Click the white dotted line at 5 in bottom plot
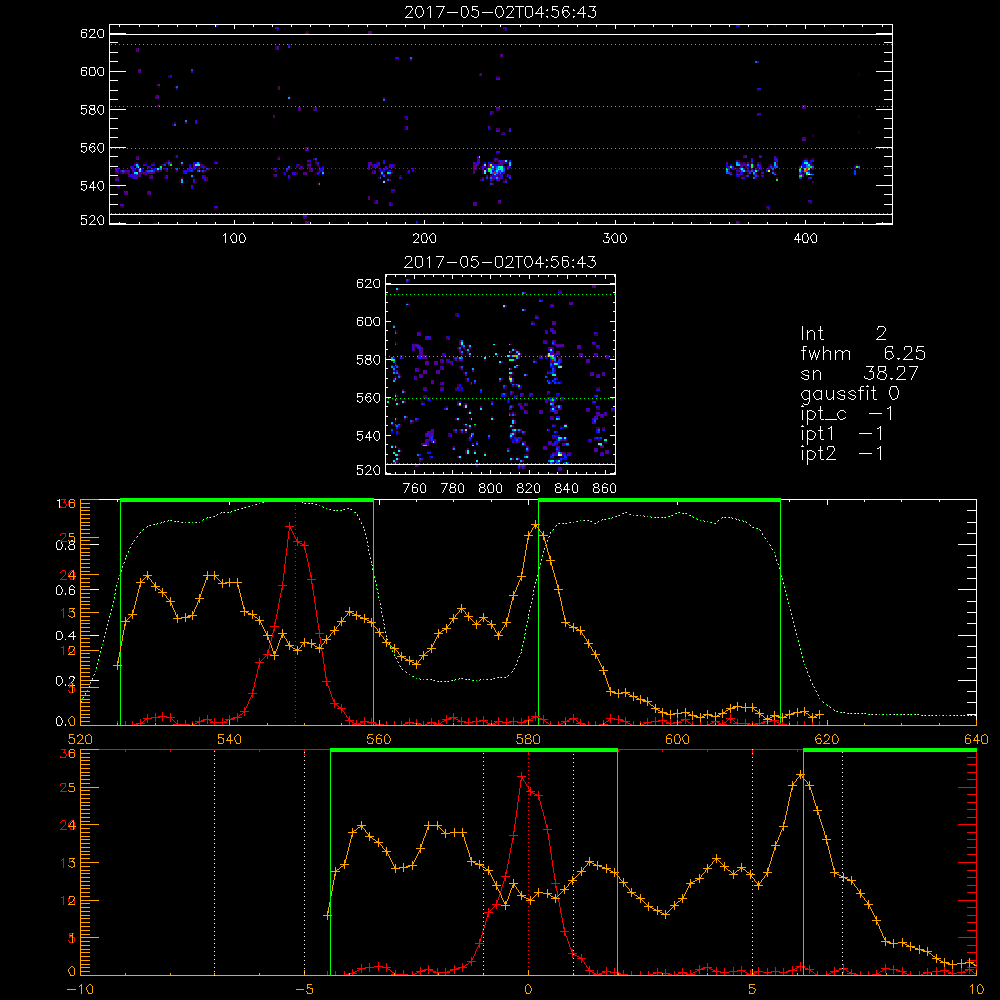Screen dimensions: 1000x1000 (753, 863)
